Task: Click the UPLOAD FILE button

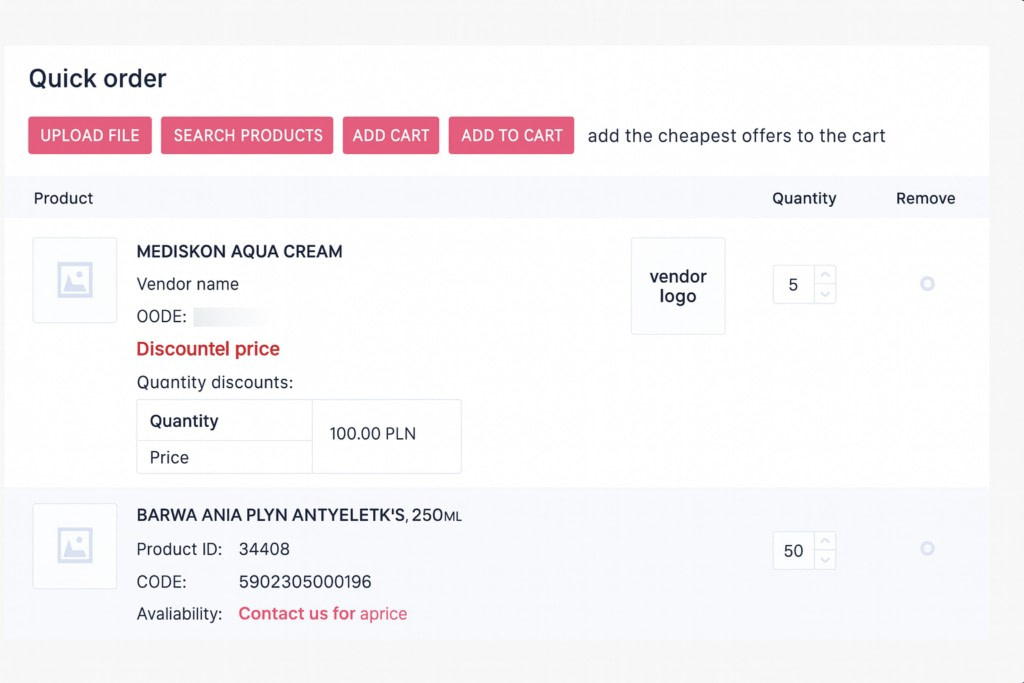Action: click(89, 135)
